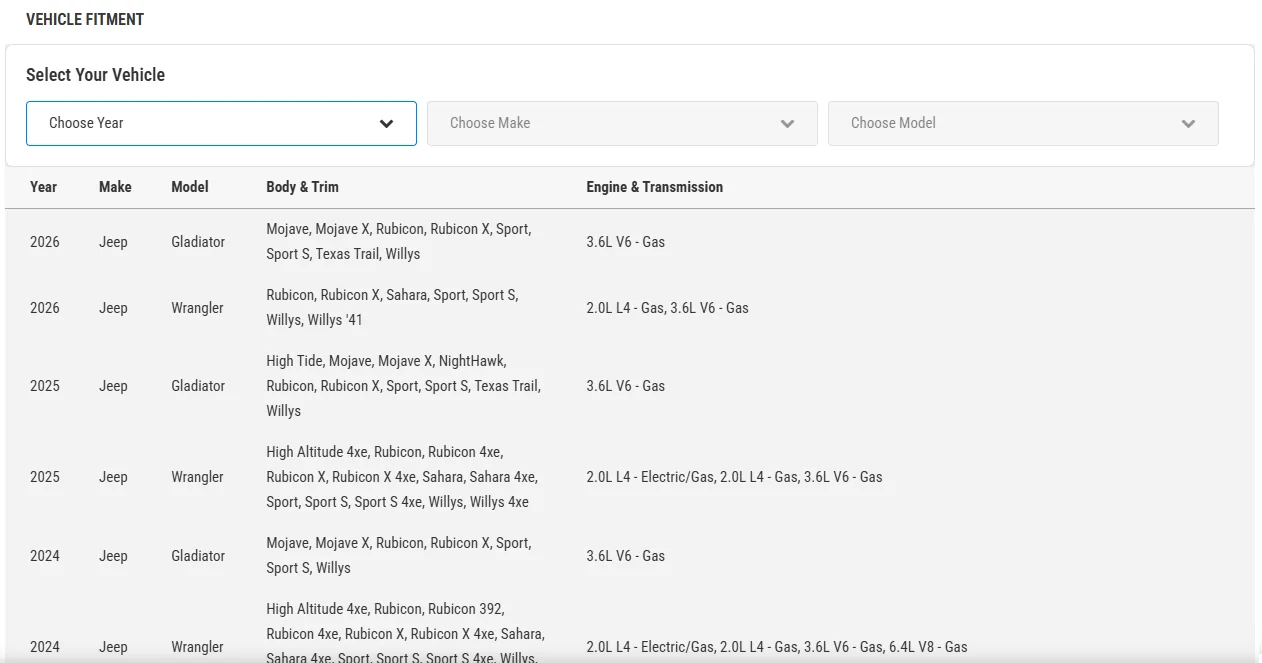This screenshot has width=1262, height=663.
Task: Click the Select Your Vehicle heading
Action: click(95, 75)
